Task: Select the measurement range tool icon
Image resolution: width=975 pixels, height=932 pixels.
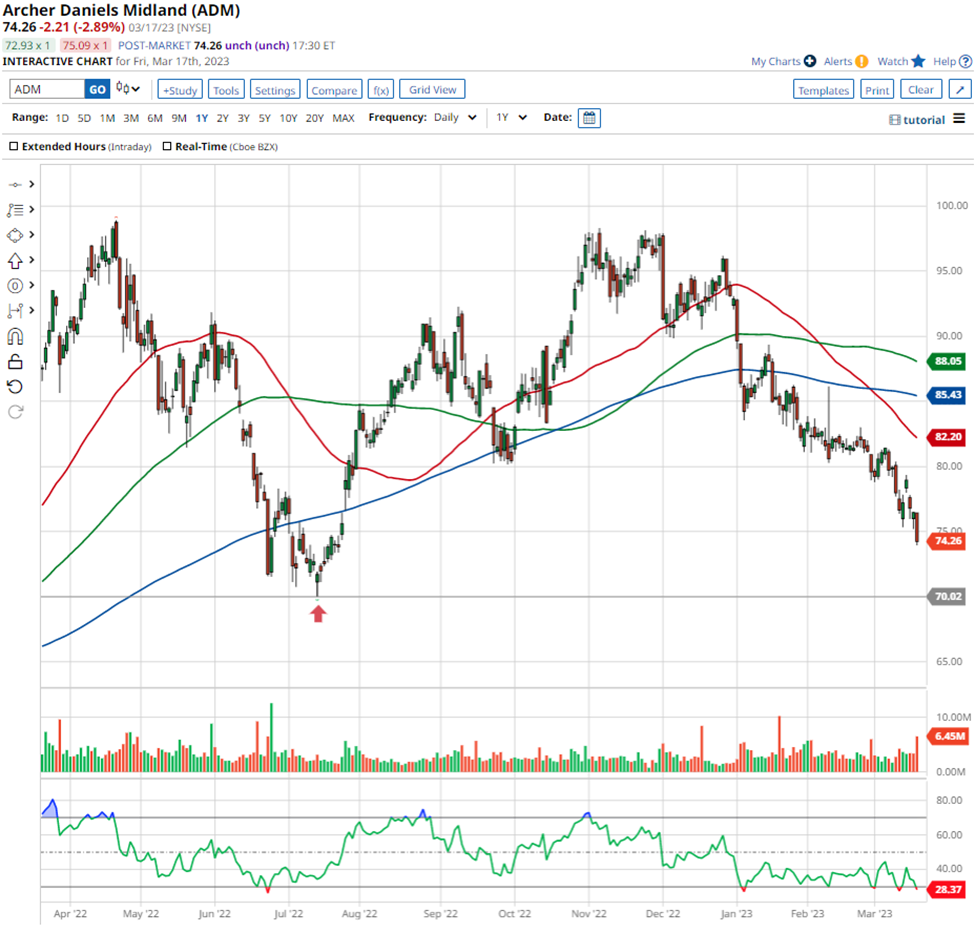Action: pos(15,310)
